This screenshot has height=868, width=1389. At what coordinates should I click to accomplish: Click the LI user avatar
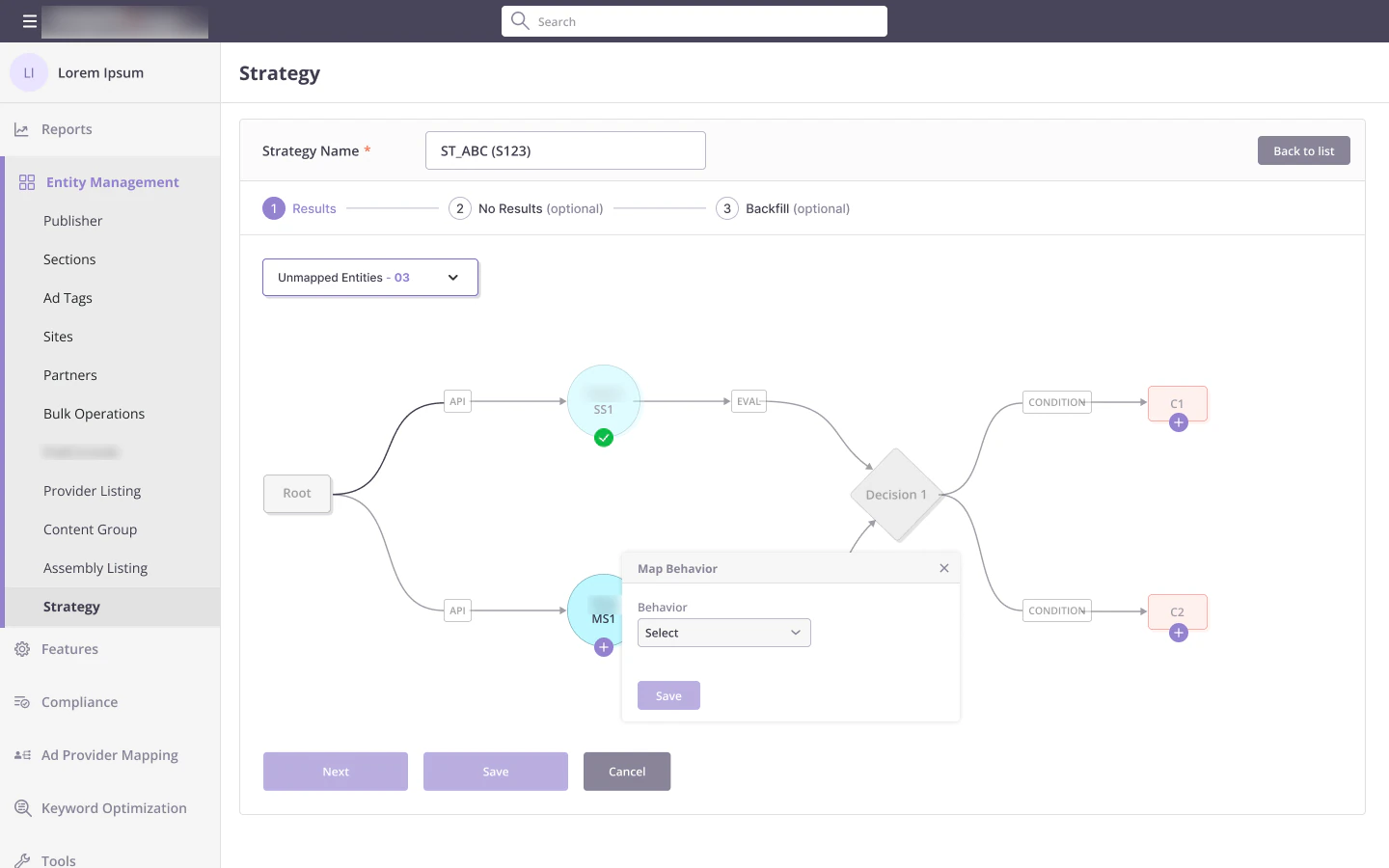pos(29,72)
